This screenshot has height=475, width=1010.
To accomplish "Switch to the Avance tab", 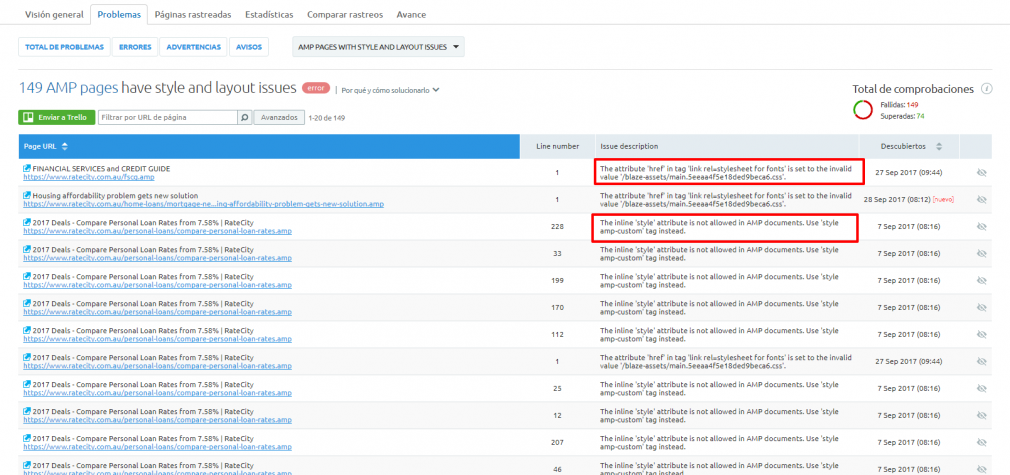I will (411, 14).
